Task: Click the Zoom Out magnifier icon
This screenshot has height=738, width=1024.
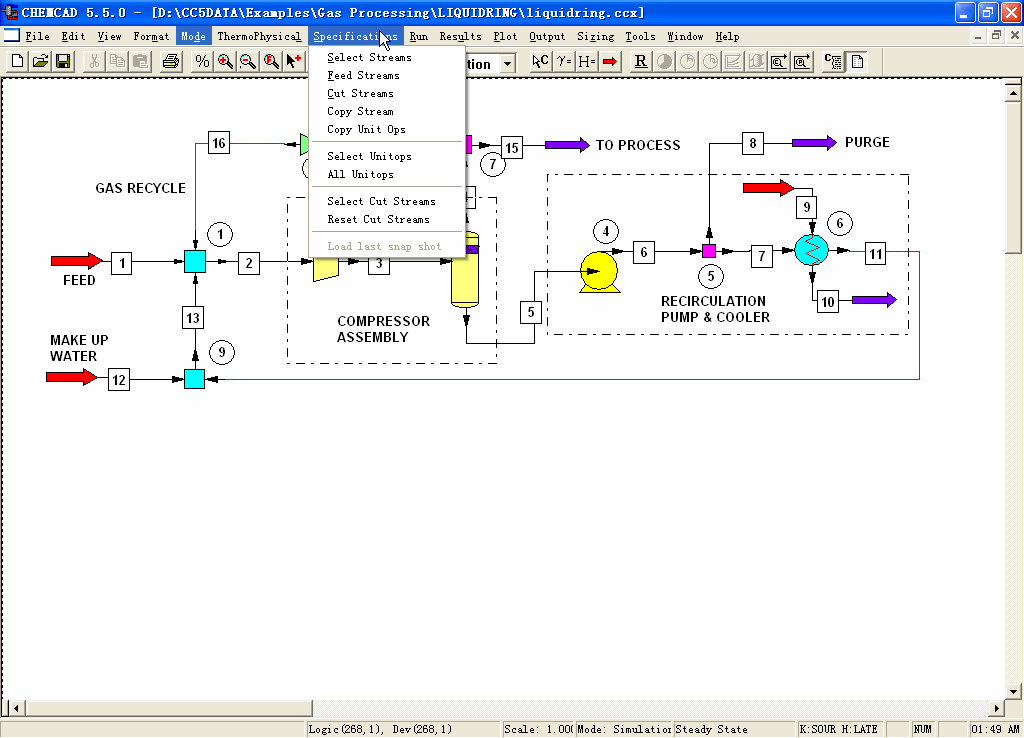Action: click(x=248, y=61)
